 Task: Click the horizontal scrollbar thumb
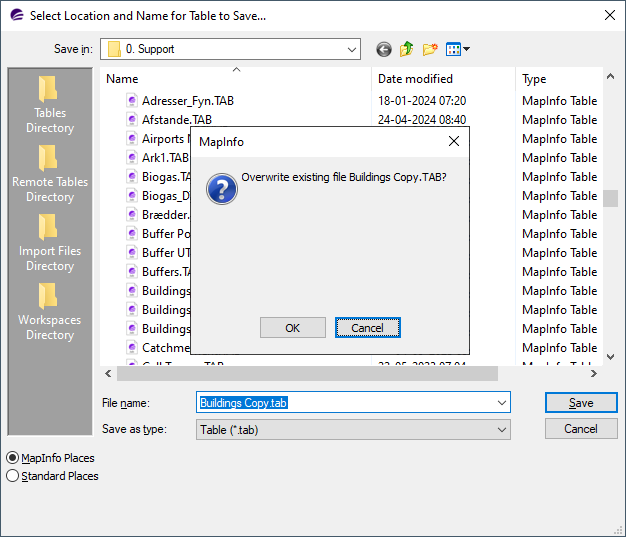pyautogui.click(x=307, y=374)
